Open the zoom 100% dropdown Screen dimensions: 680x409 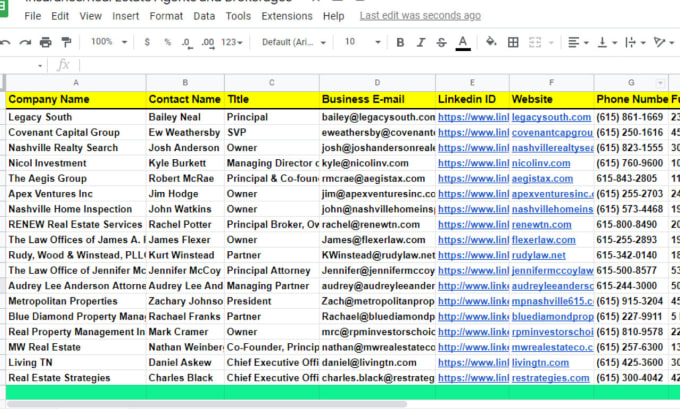click(108, 42)
